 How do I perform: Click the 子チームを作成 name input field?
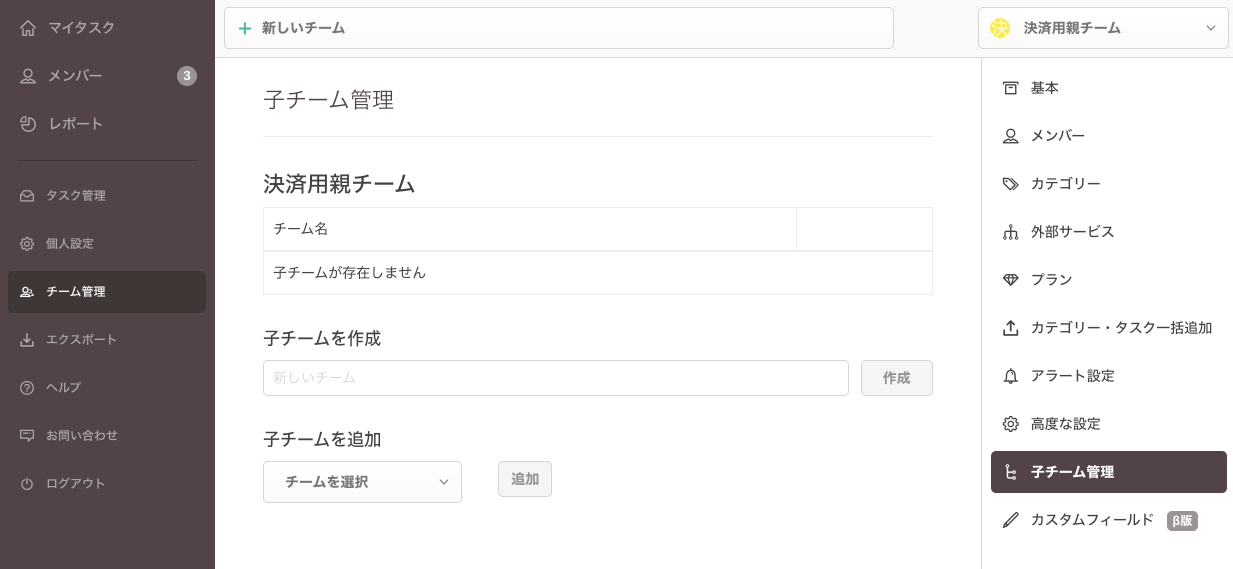point(555,378)
